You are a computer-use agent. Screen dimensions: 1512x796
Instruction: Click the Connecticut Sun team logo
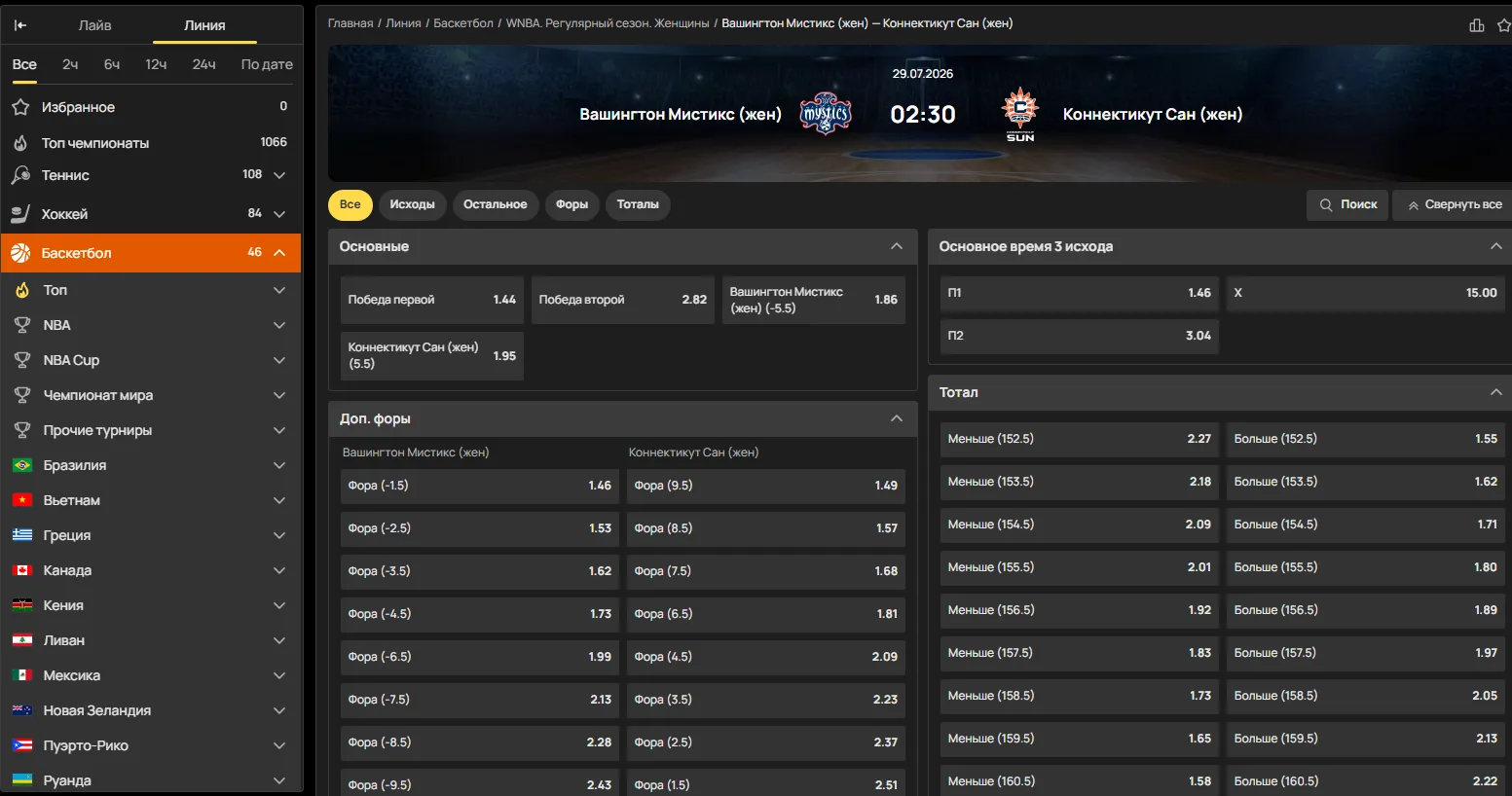pyautogui.click(x=1020, y=114)
